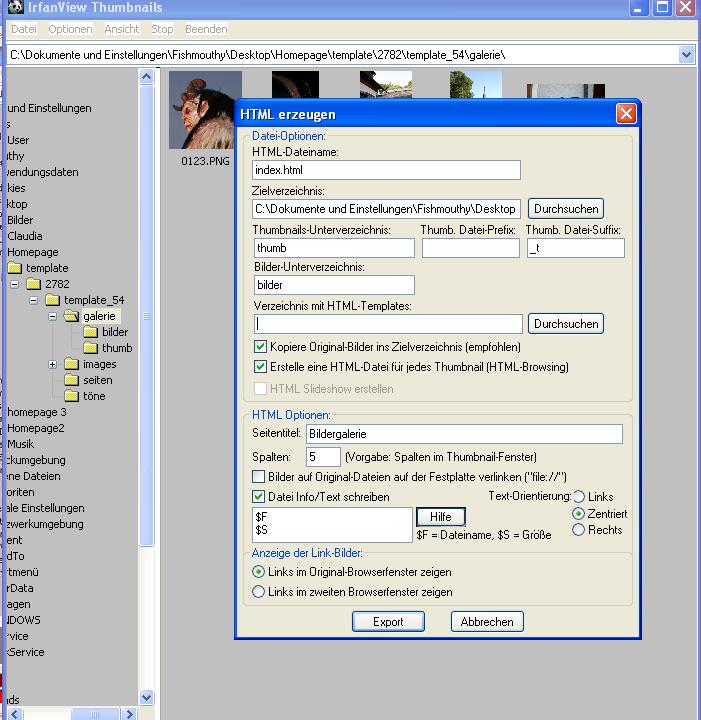Select the seiten folder icon
This screenshot has height=720, width=701.
pyautogui.click(x=72, y=380)
